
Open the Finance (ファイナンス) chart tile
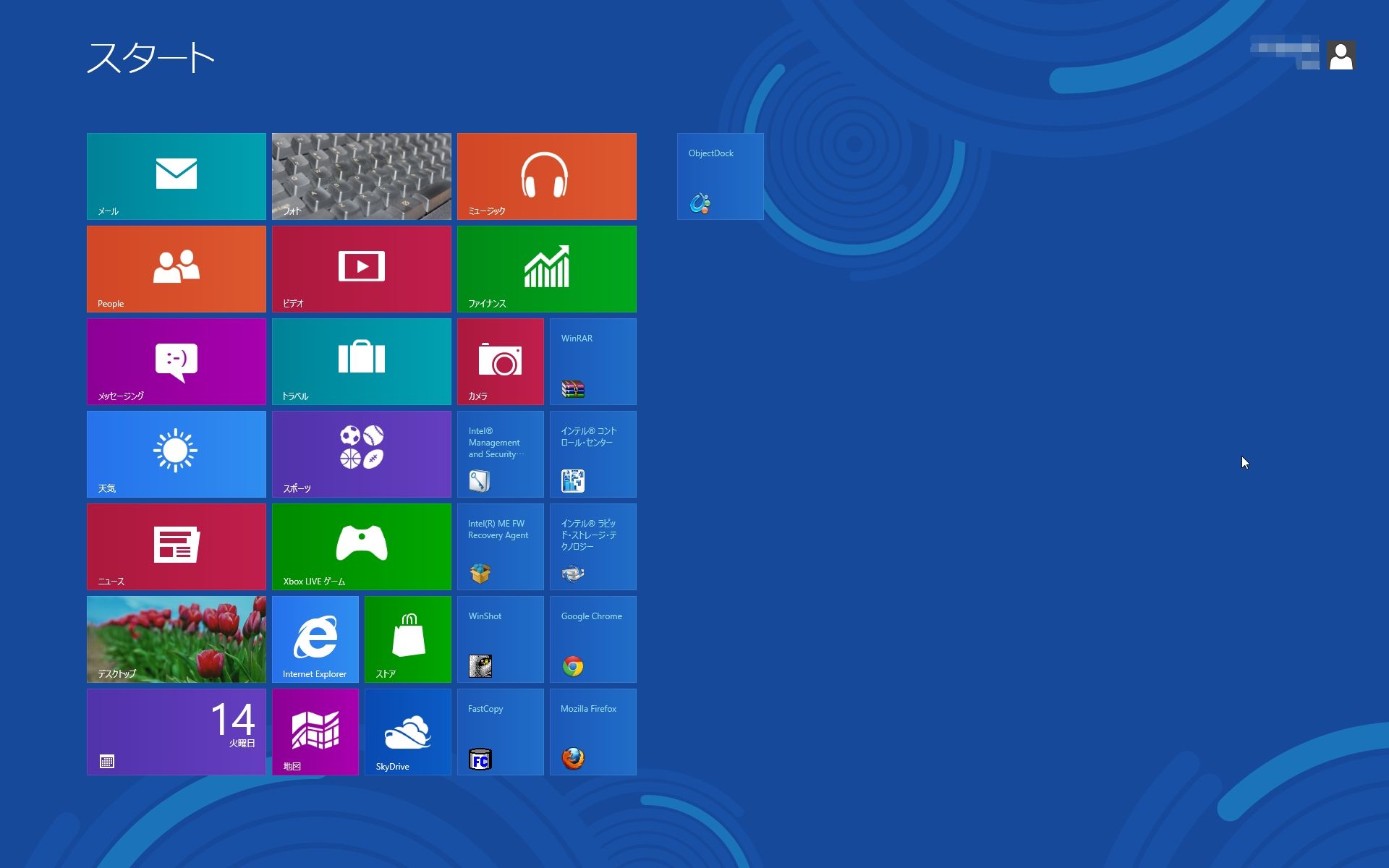tap(546, 268)
